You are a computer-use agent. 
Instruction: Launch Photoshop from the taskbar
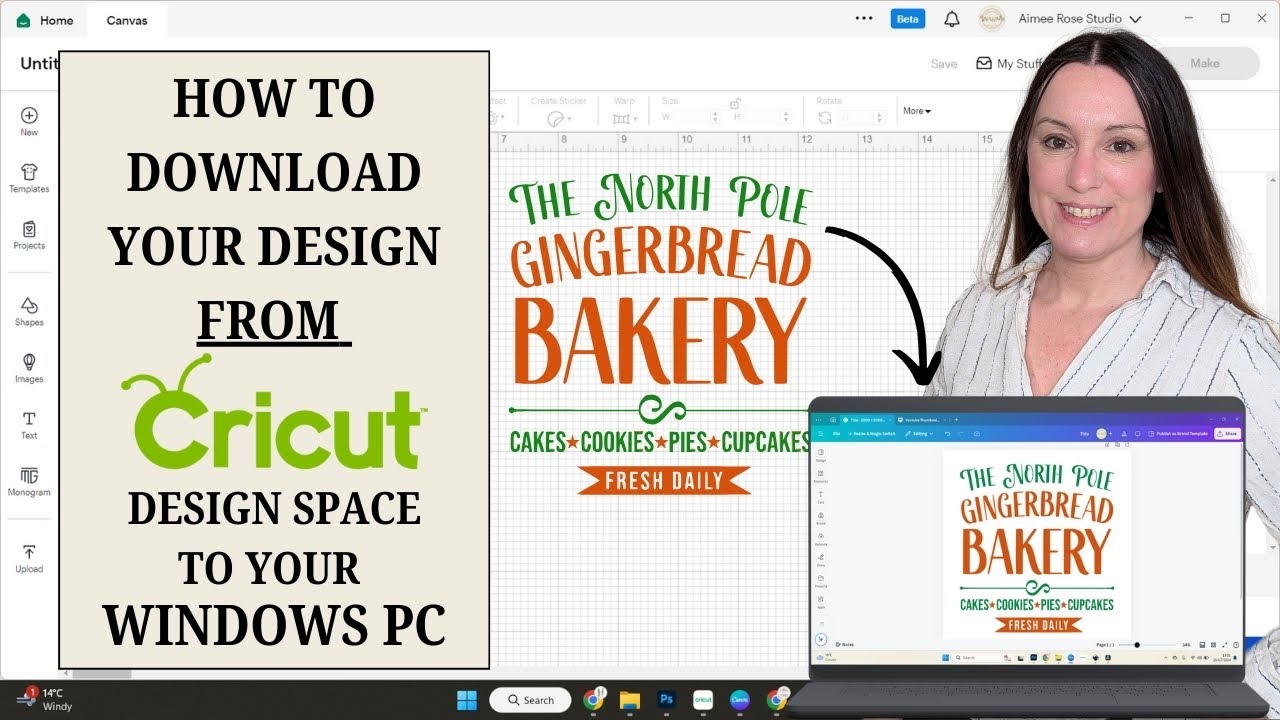666,700
